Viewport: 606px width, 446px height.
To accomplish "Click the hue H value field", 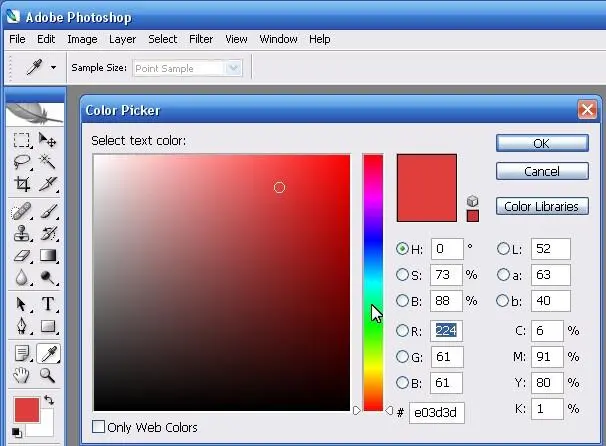I will [447, 249].
